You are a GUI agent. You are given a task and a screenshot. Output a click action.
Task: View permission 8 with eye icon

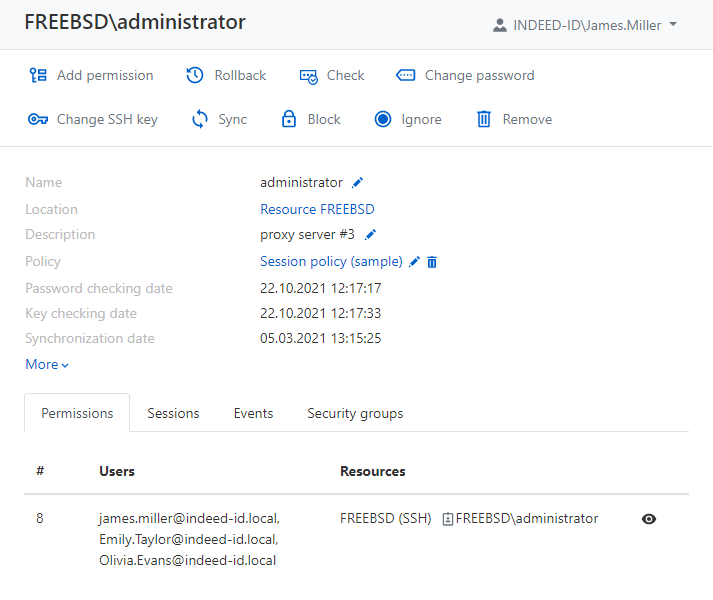[x=649, y=518]
